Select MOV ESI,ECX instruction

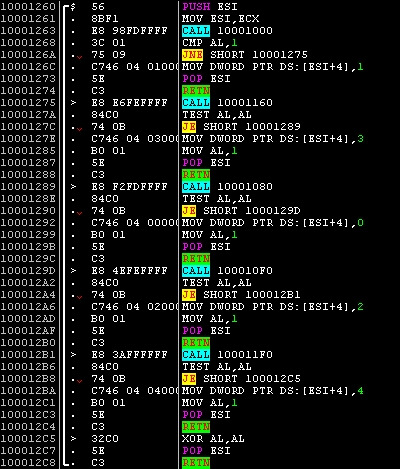220,18
